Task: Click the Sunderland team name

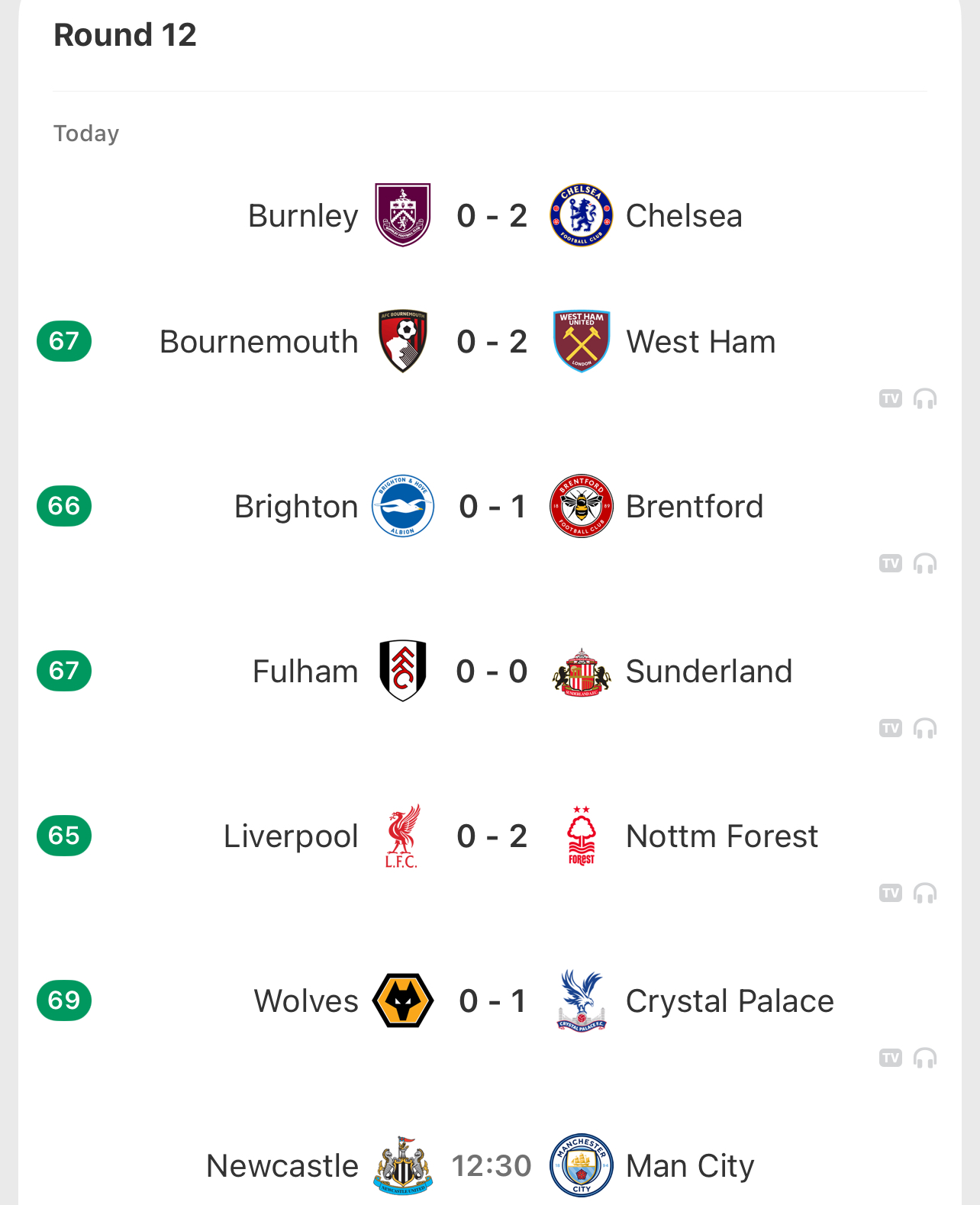Action: pyautogui.click(x=709, y=672)
